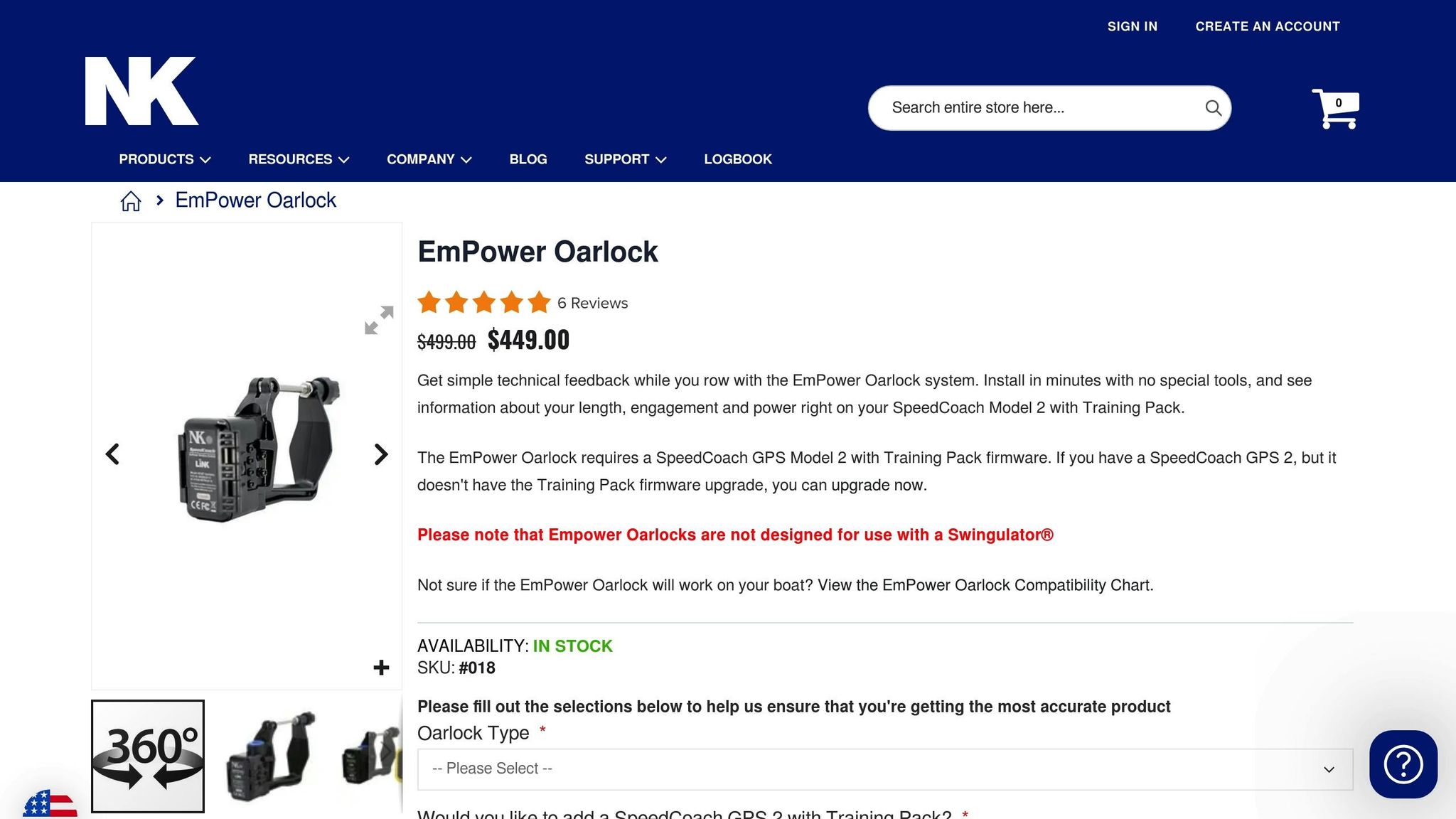Zoom in with the plus icon
The image size is (1456, 819).
pyautogui.click(x=381, y=668)
